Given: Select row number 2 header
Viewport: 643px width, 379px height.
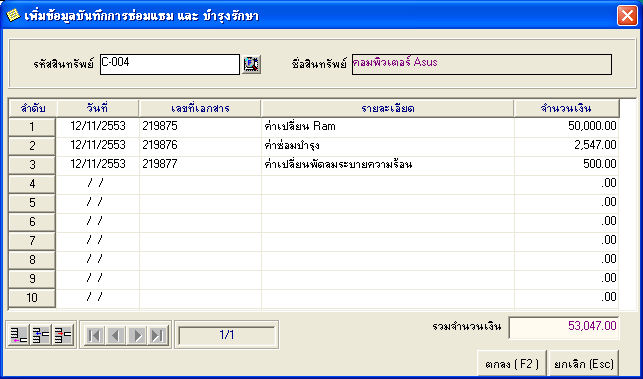Looking at the screenshot, I should [32, 146].
